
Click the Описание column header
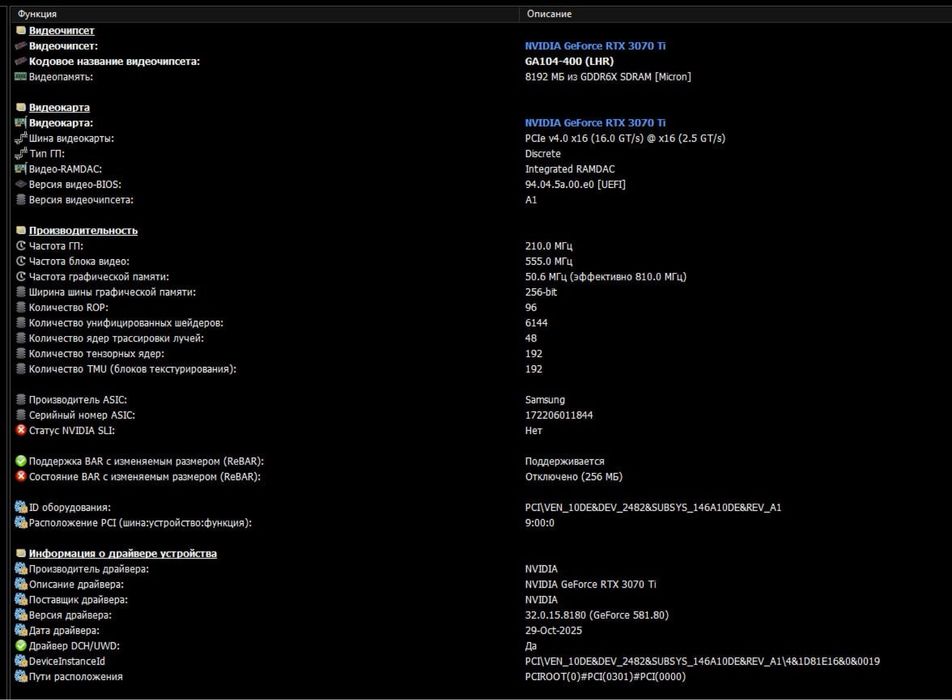(x=549, y=14)
